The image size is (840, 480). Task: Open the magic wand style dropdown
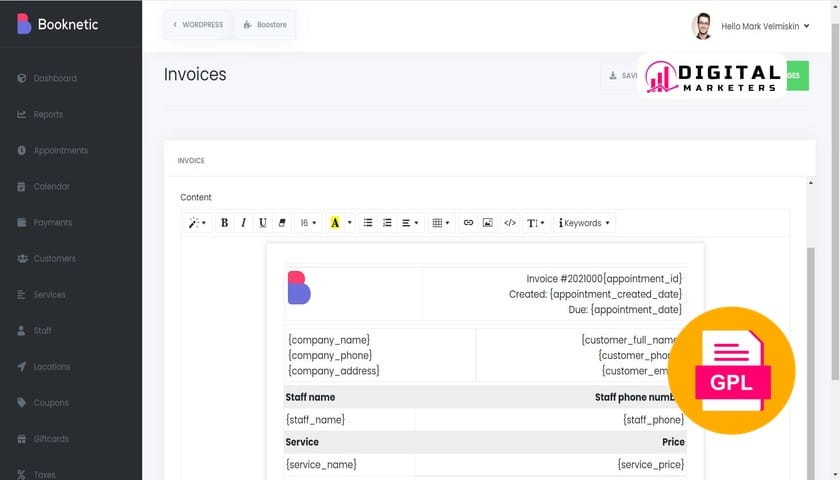[x=197, y=223]
